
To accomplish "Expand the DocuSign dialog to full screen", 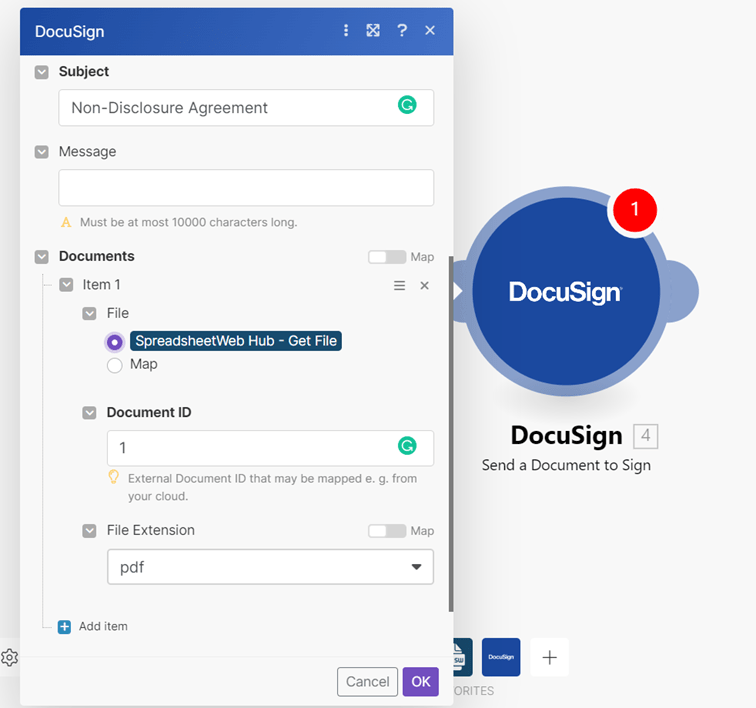I will (373, 31).
